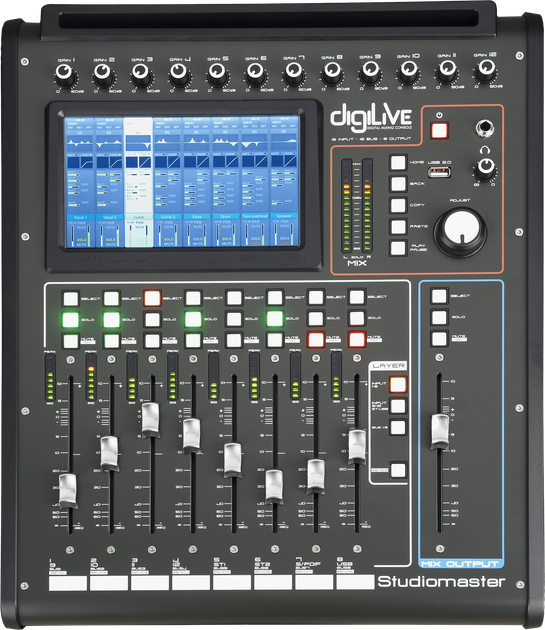Push the HOME button
Image resolution: width=545 pixels, height=630 pixels.
398,163
